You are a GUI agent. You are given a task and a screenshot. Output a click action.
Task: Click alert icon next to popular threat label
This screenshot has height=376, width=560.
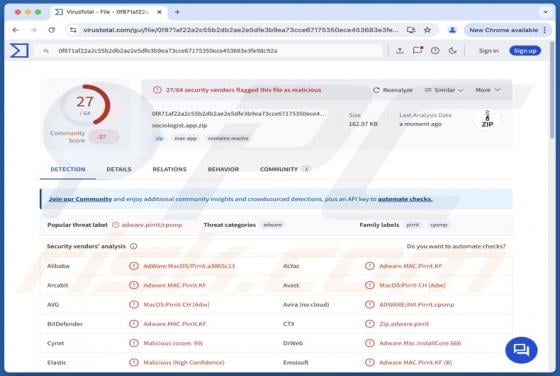[x=115, y=225]
